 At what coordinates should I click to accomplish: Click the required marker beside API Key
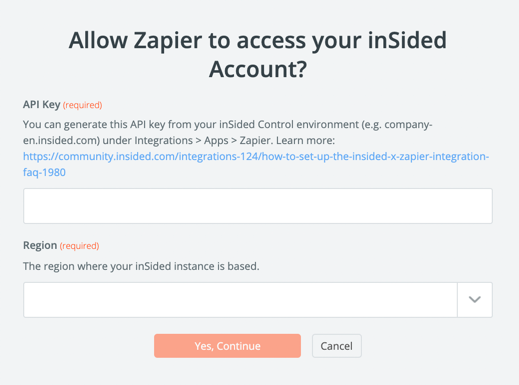[x=82, y=105]
